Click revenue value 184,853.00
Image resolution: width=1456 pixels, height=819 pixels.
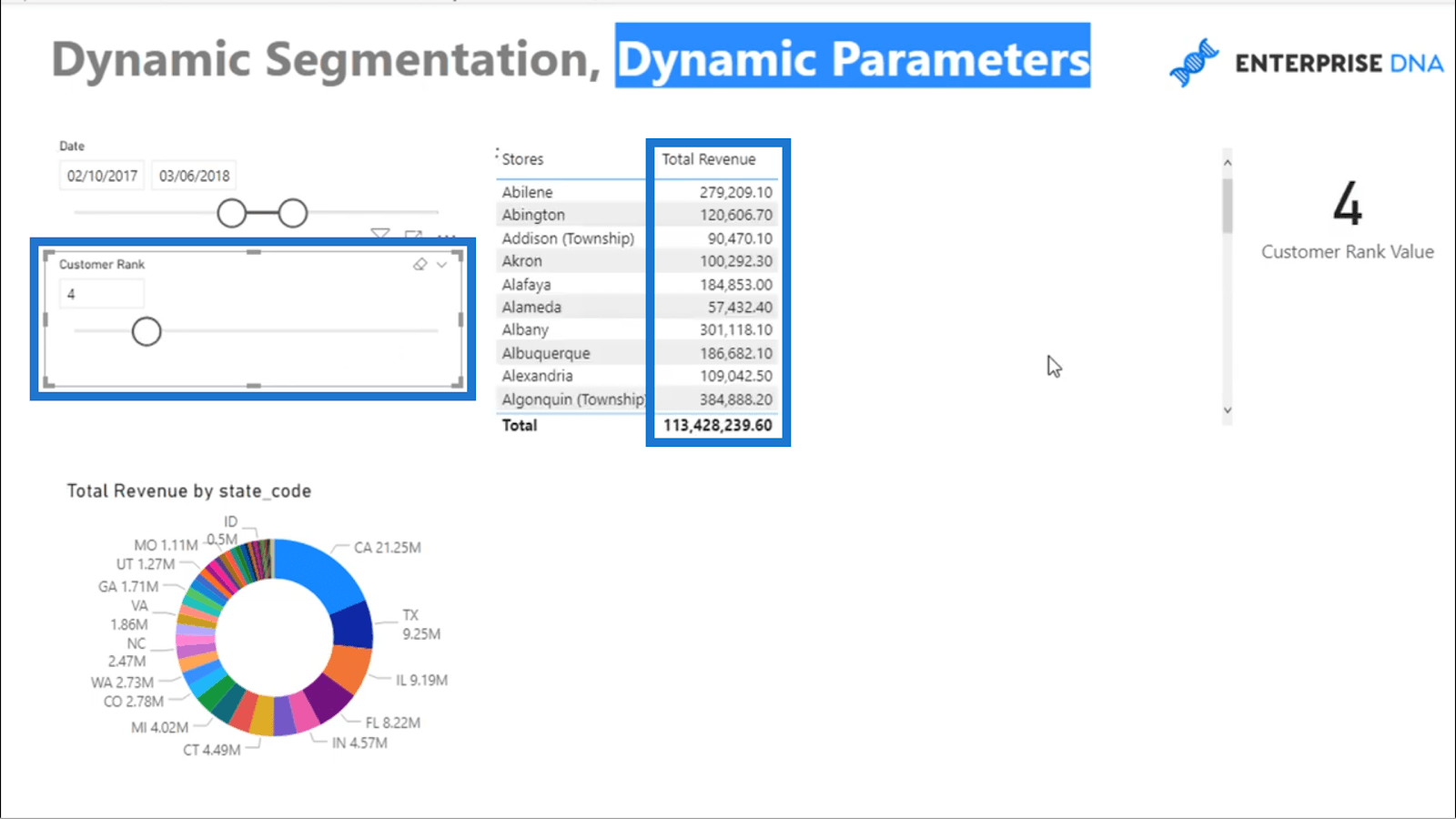coord(735,285)
